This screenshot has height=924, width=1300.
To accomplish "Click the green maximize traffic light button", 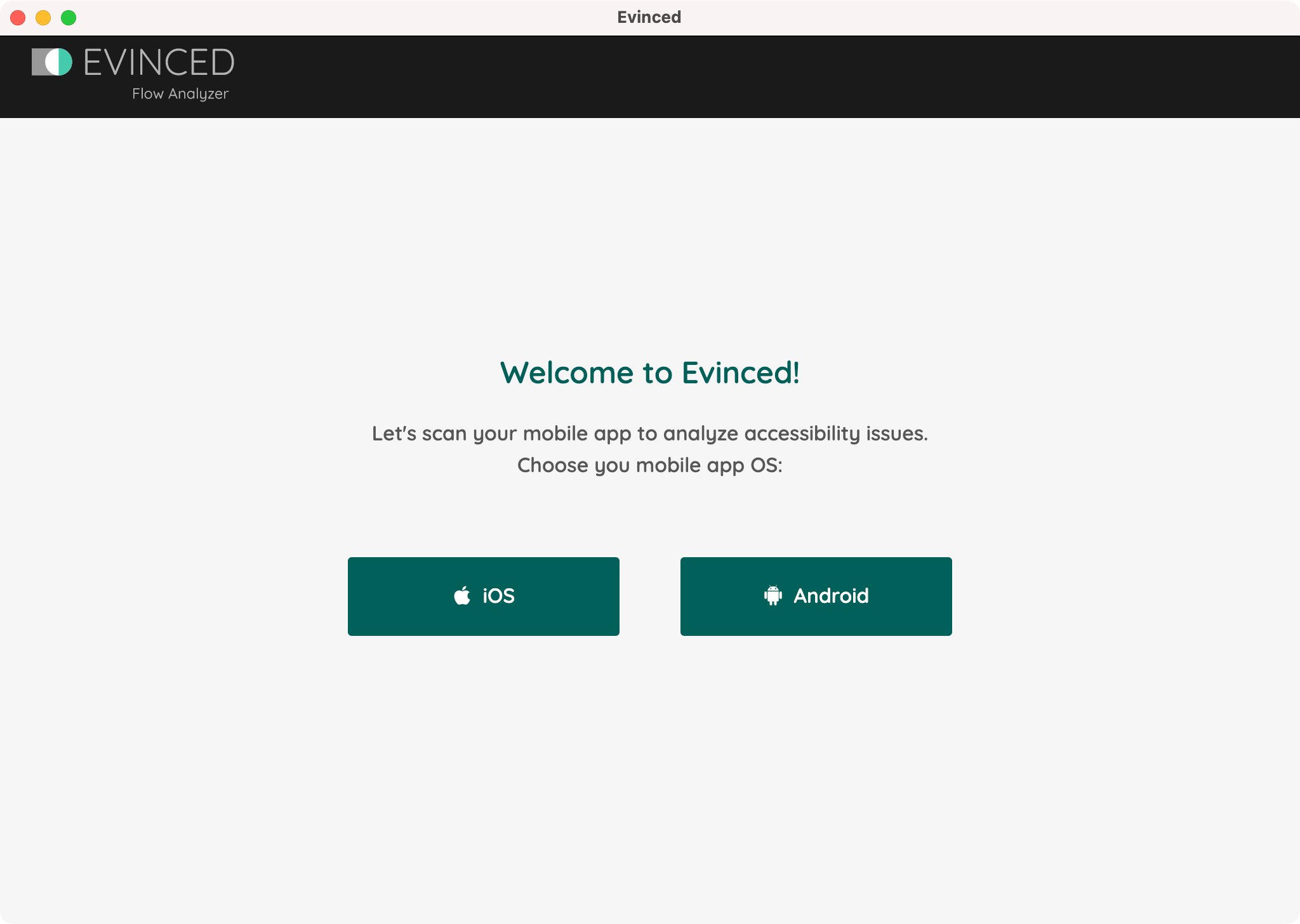I will click(67, 18).
